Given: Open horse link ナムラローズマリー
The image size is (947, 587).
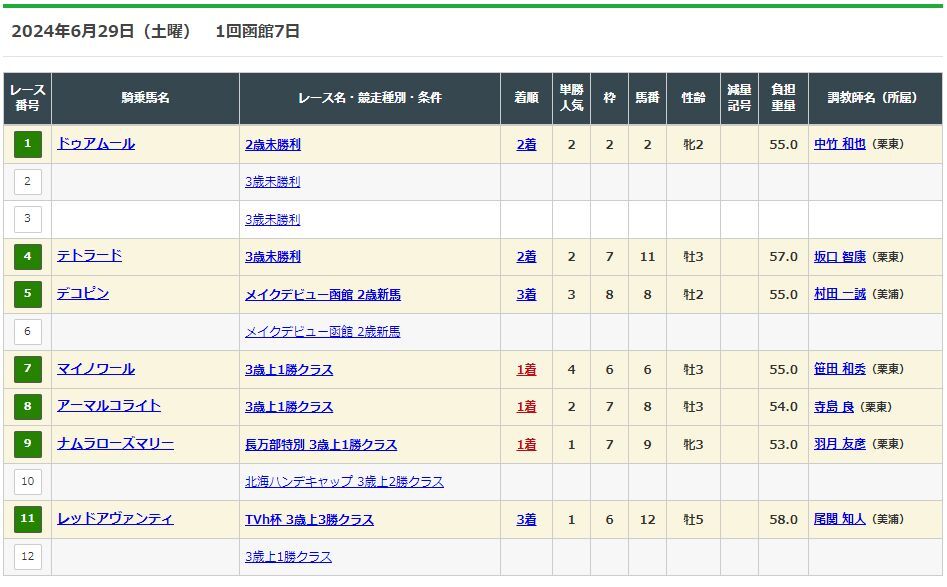Looking at the screenshot, I should (115, 444).
